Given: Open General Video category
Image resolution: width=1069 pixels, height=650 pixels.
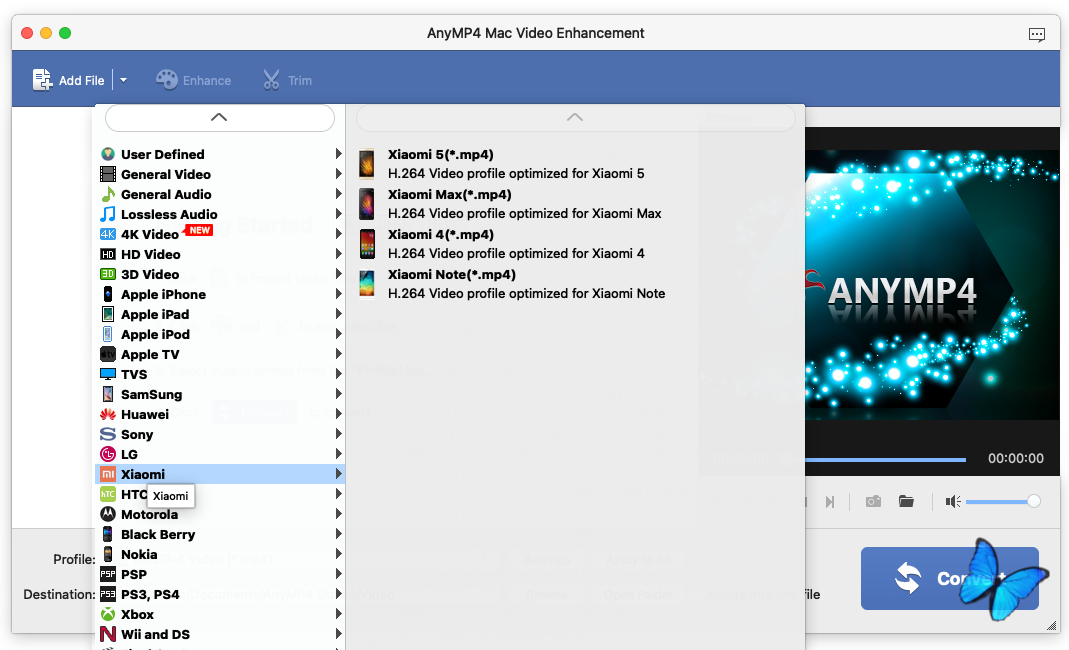Looking at the screenshot, I should [x=221, y=175].
